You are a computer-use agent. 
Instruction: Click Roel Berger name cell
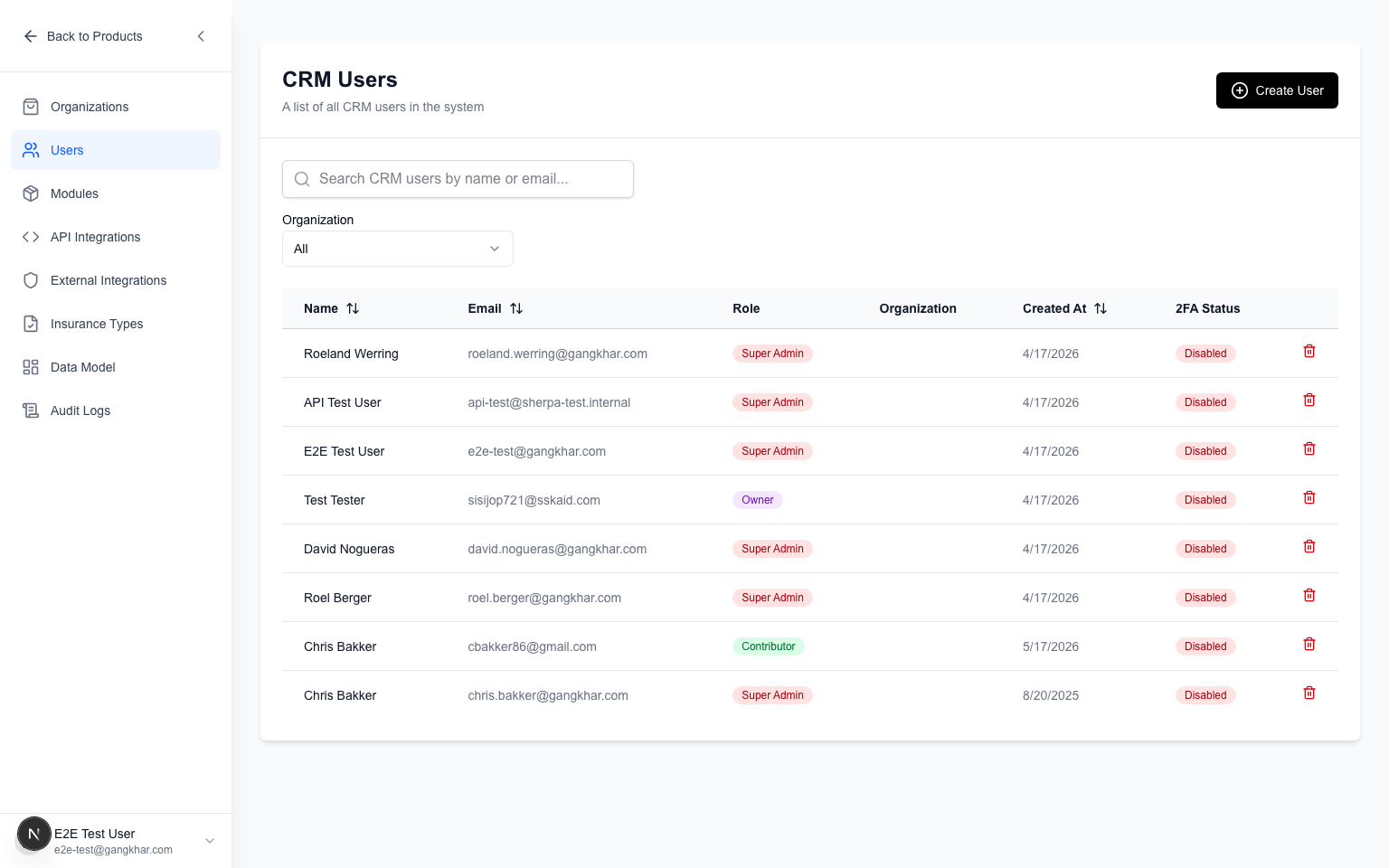click(x=337, y=598)
